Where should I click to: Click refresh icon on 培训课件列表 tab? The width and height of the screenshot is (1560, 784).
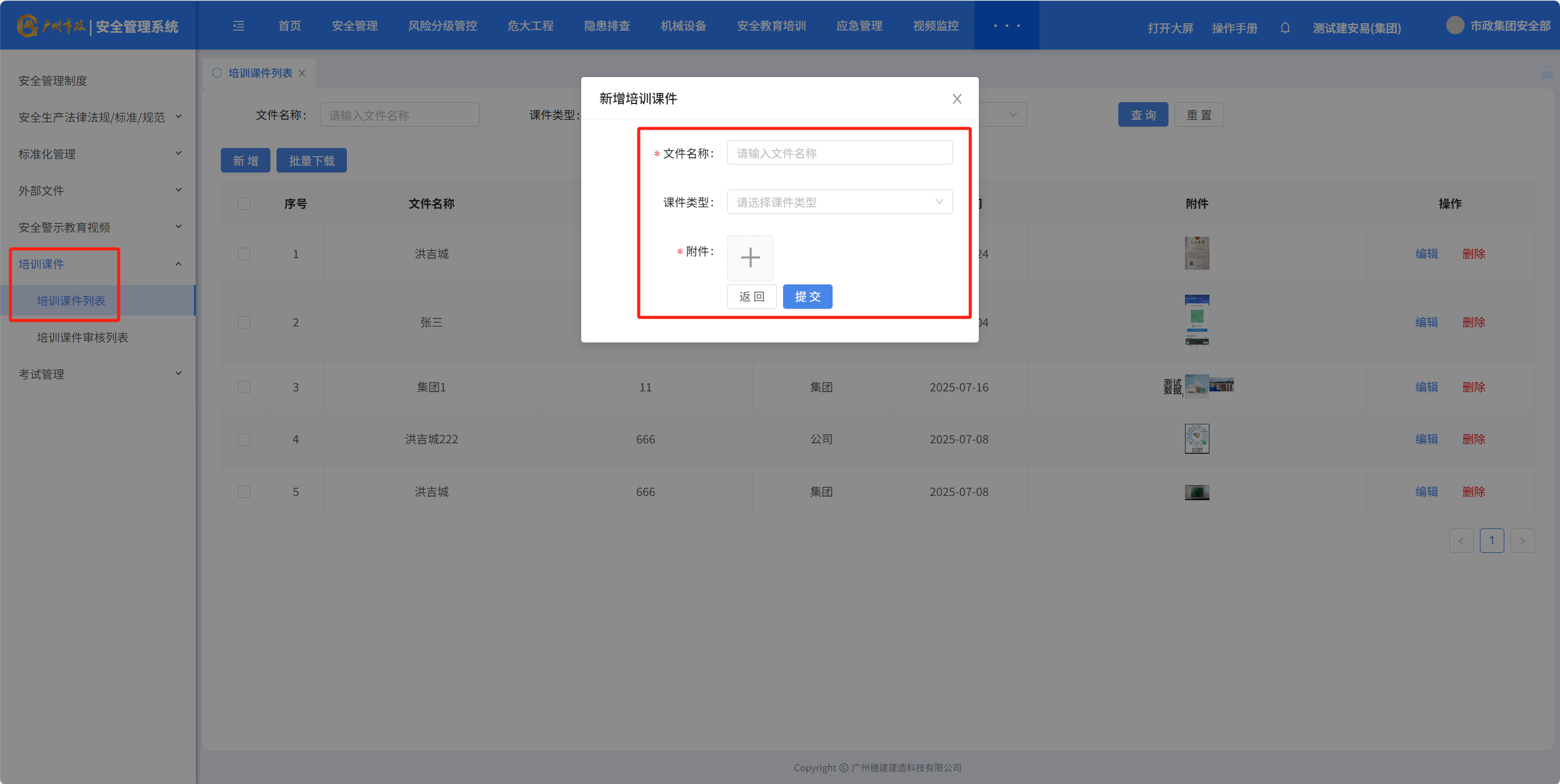tap(217, 73)
